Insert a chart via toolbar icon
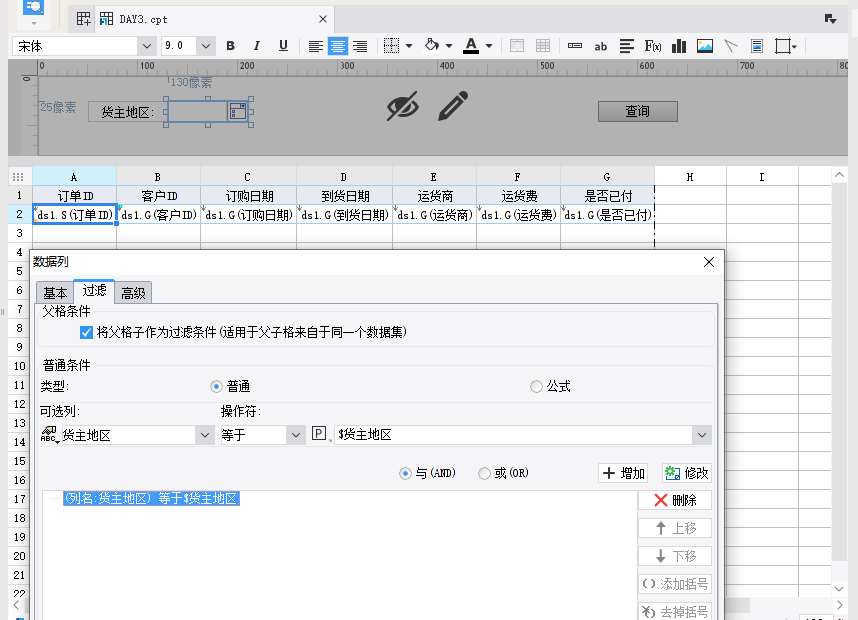Screen dimensions: 858x620 click(679, 46)
